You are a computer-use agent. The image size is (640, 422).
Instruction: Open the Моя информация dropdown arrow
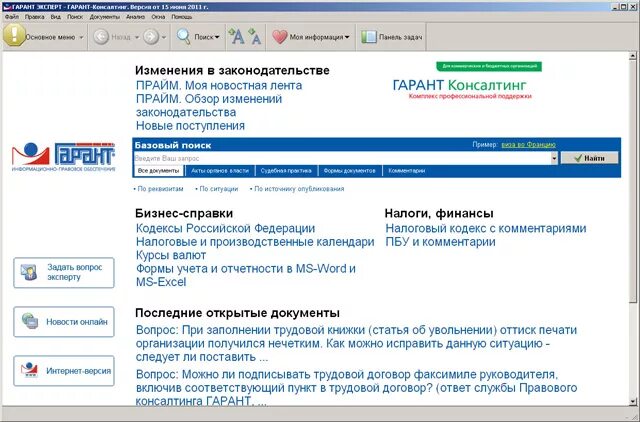click(347, 37)
